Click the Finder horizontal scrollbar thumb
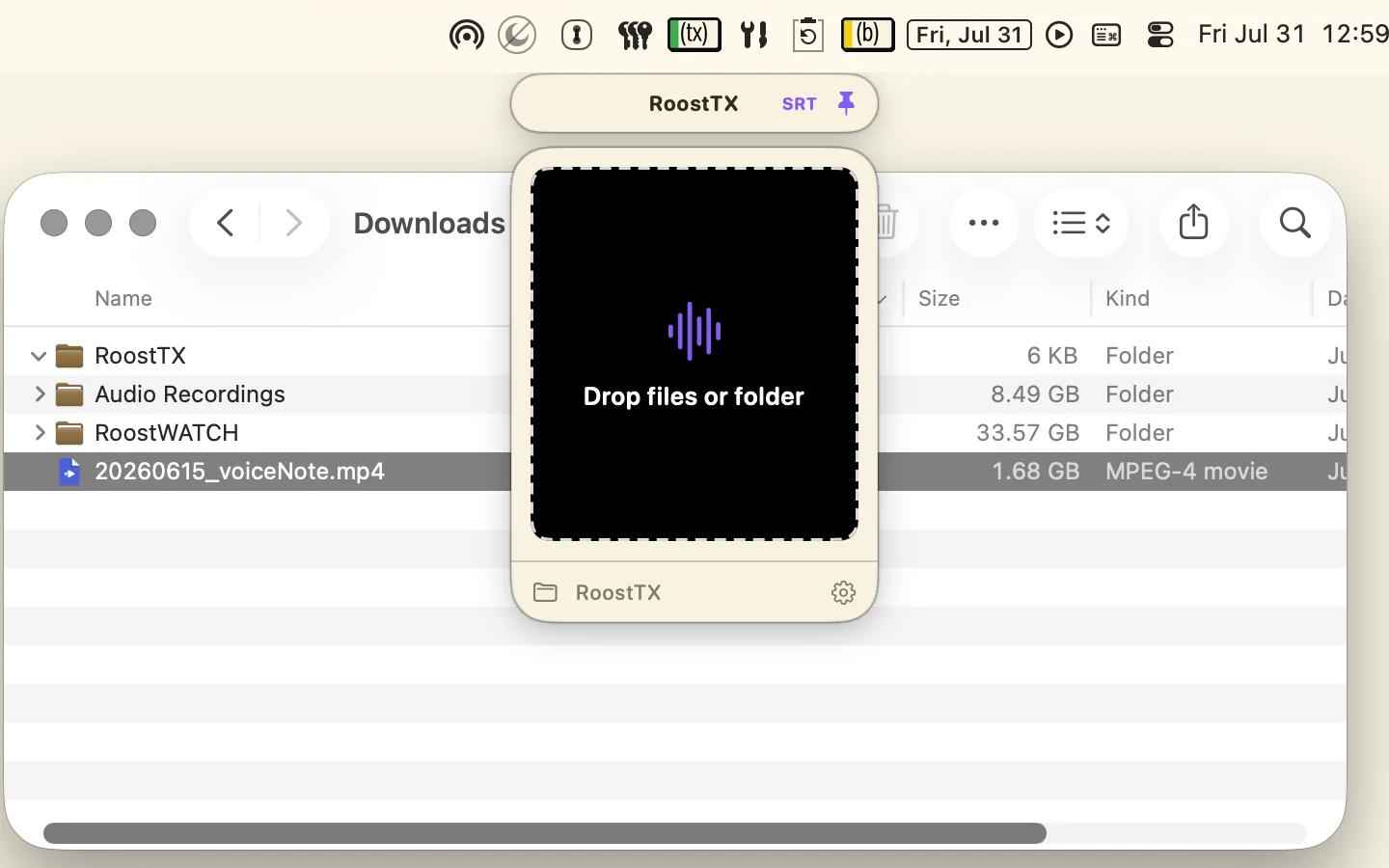Viewport: 1389px width, 868px height. [x=545, y=833]
